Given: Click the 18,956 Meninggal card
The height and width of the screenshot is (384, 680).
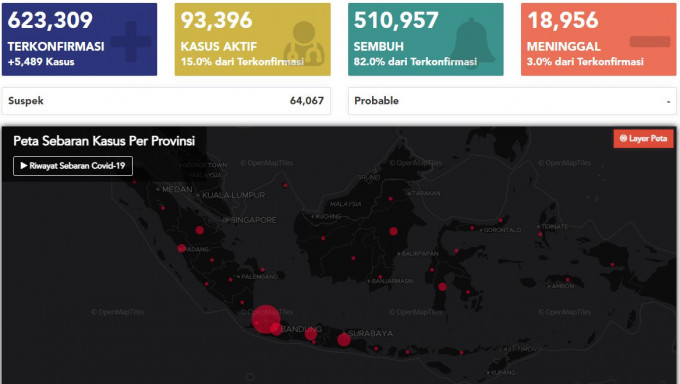Looking at the screenshot, I should pos(598,39).
